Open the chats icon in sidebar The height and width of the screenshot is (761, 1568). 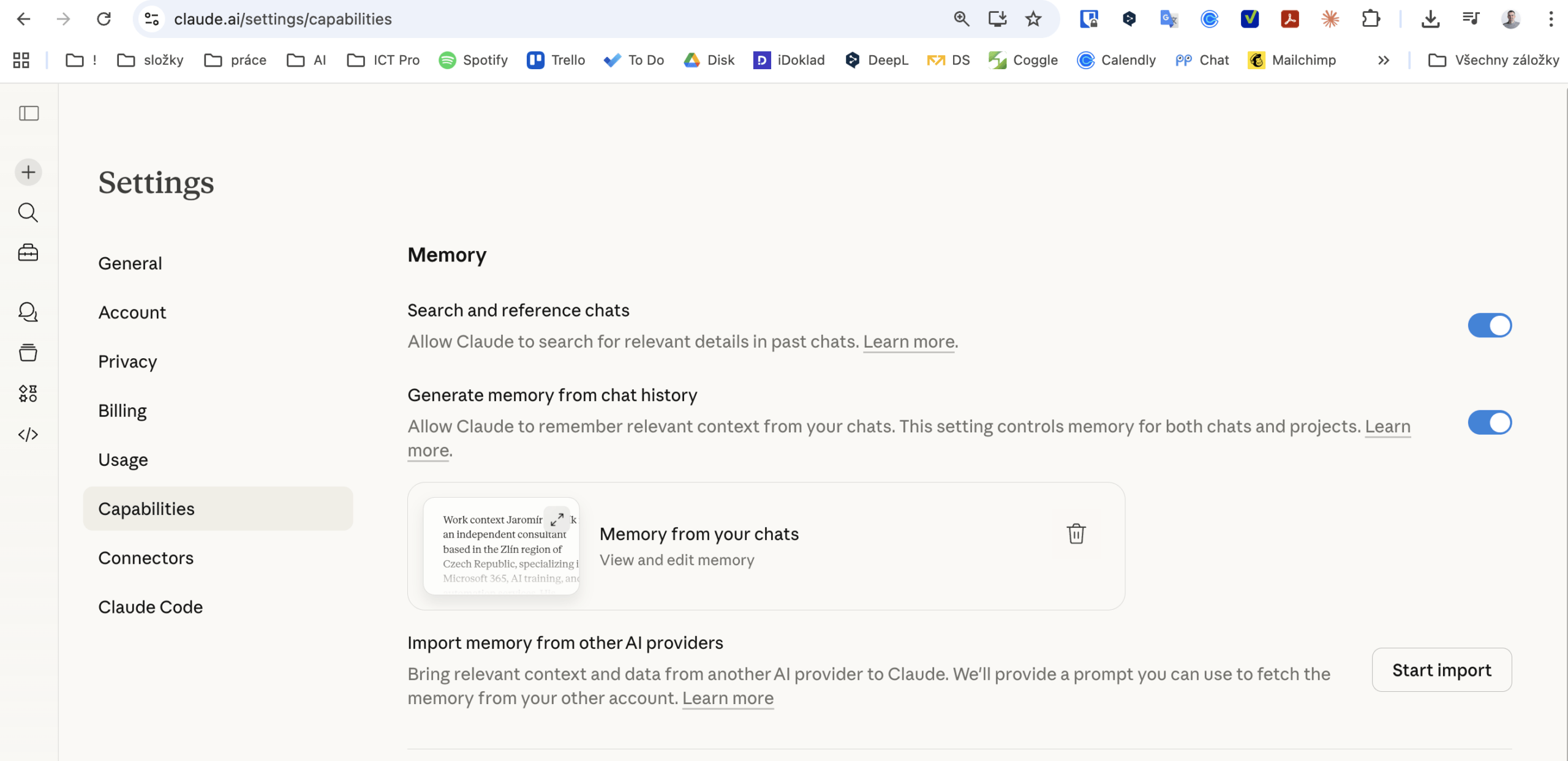click(28, 312)
